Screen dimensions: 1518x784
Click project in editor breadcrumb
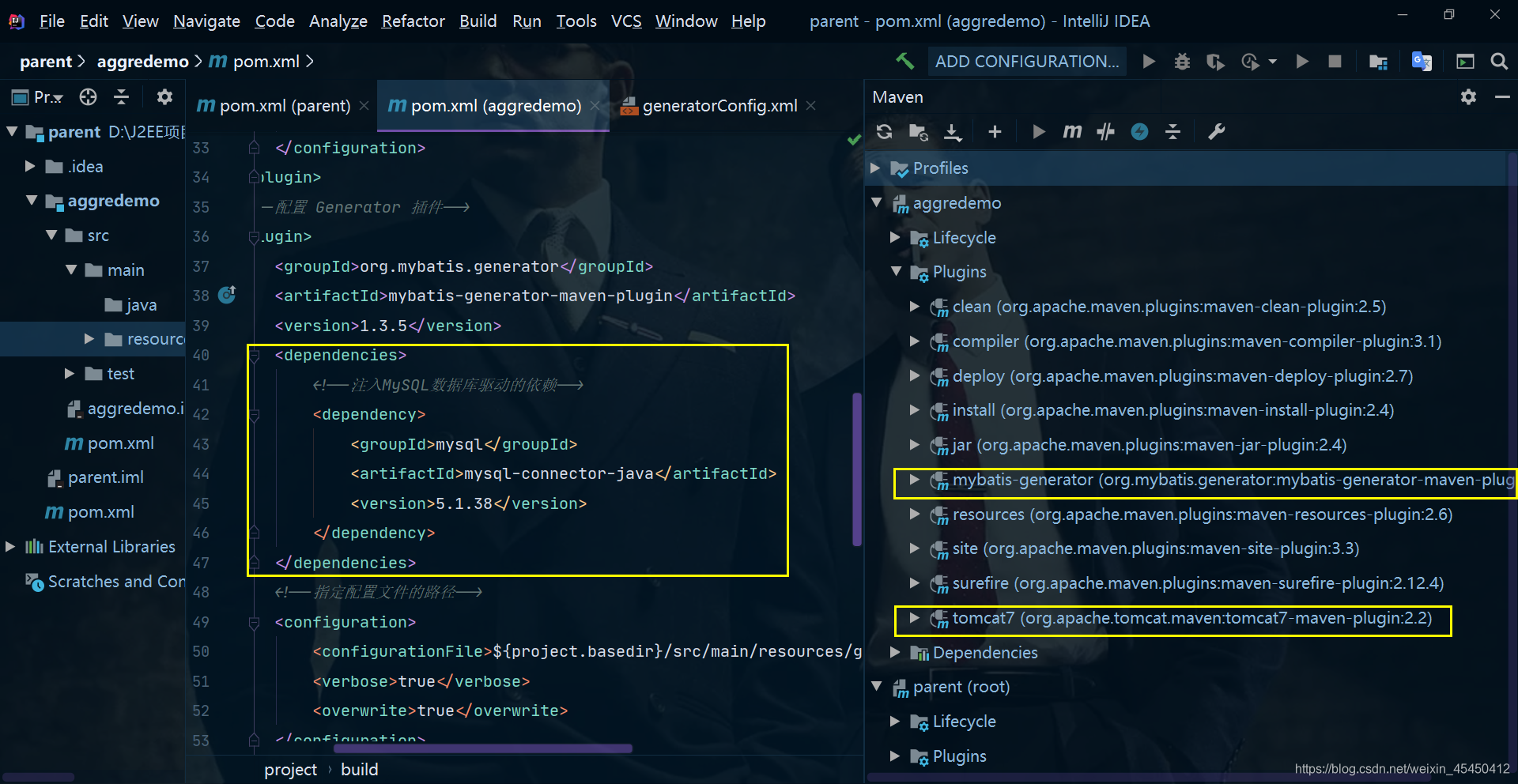(x=290, y=769)
